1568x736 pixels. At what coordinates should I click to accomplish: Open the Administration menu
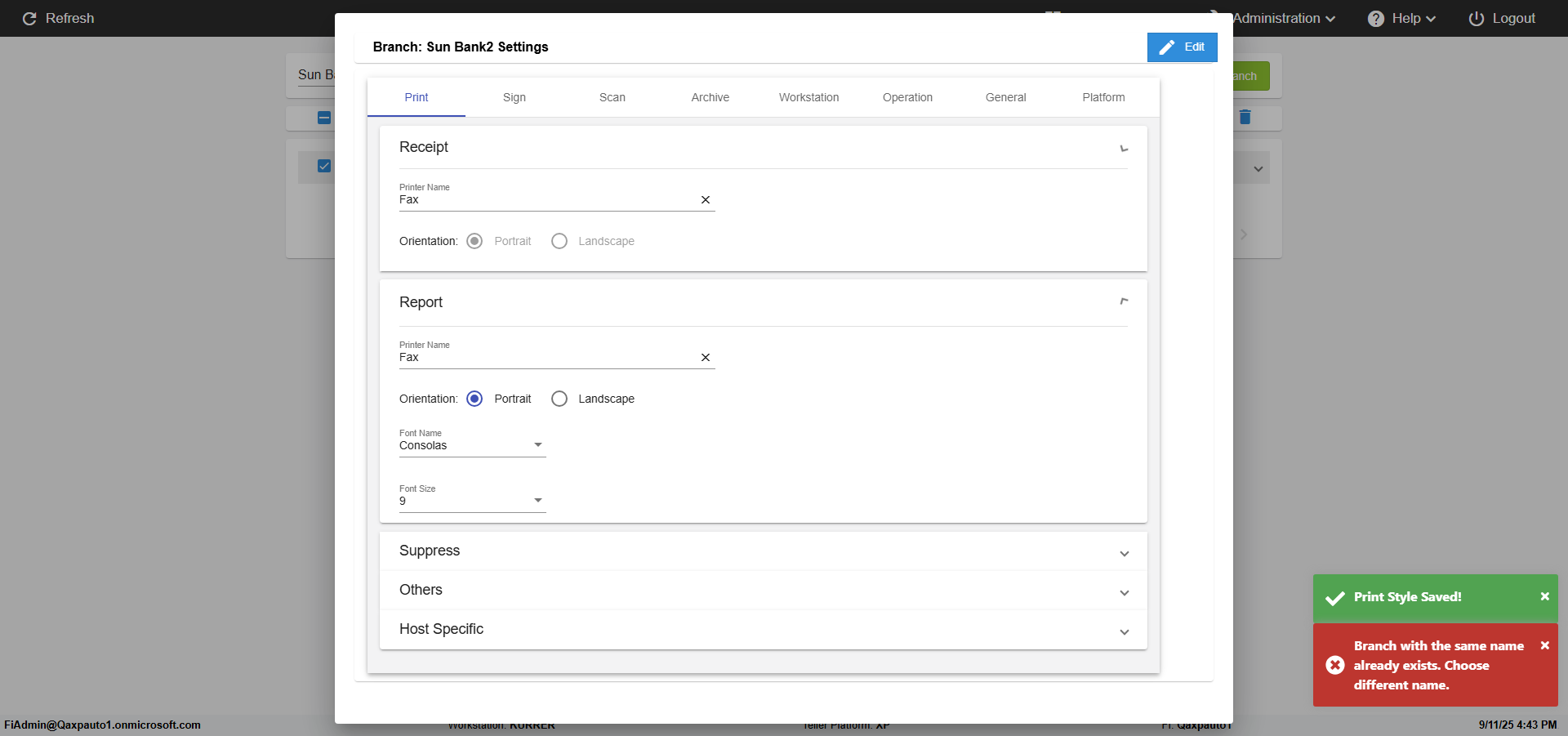click(1283, 19)
